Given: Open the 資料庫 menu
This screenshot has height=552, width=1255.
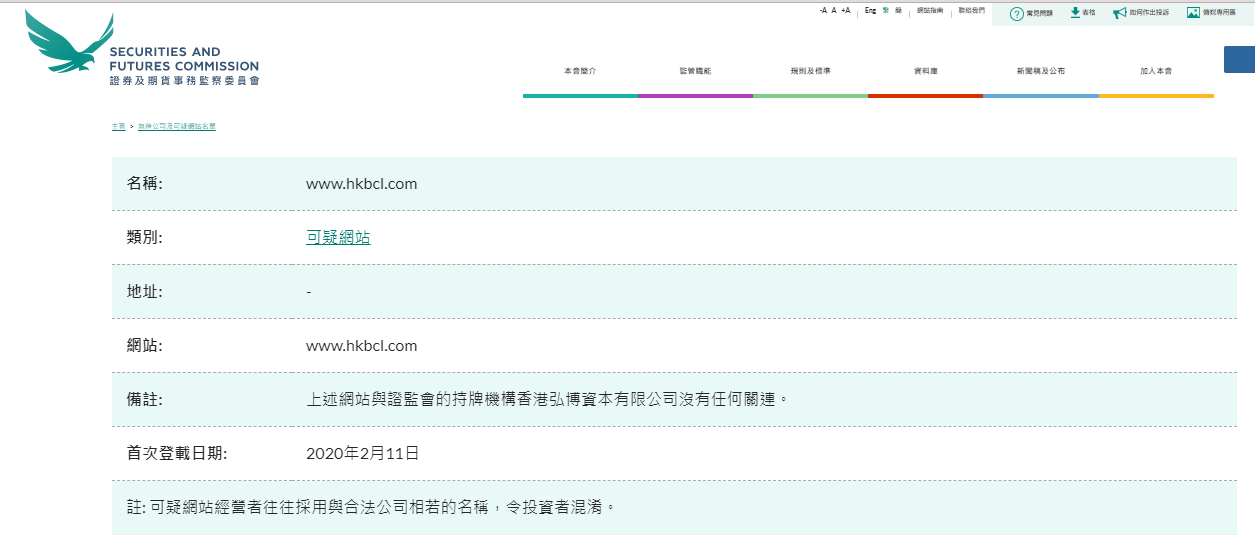Looking at the screenshot, I should click(925, 71).
